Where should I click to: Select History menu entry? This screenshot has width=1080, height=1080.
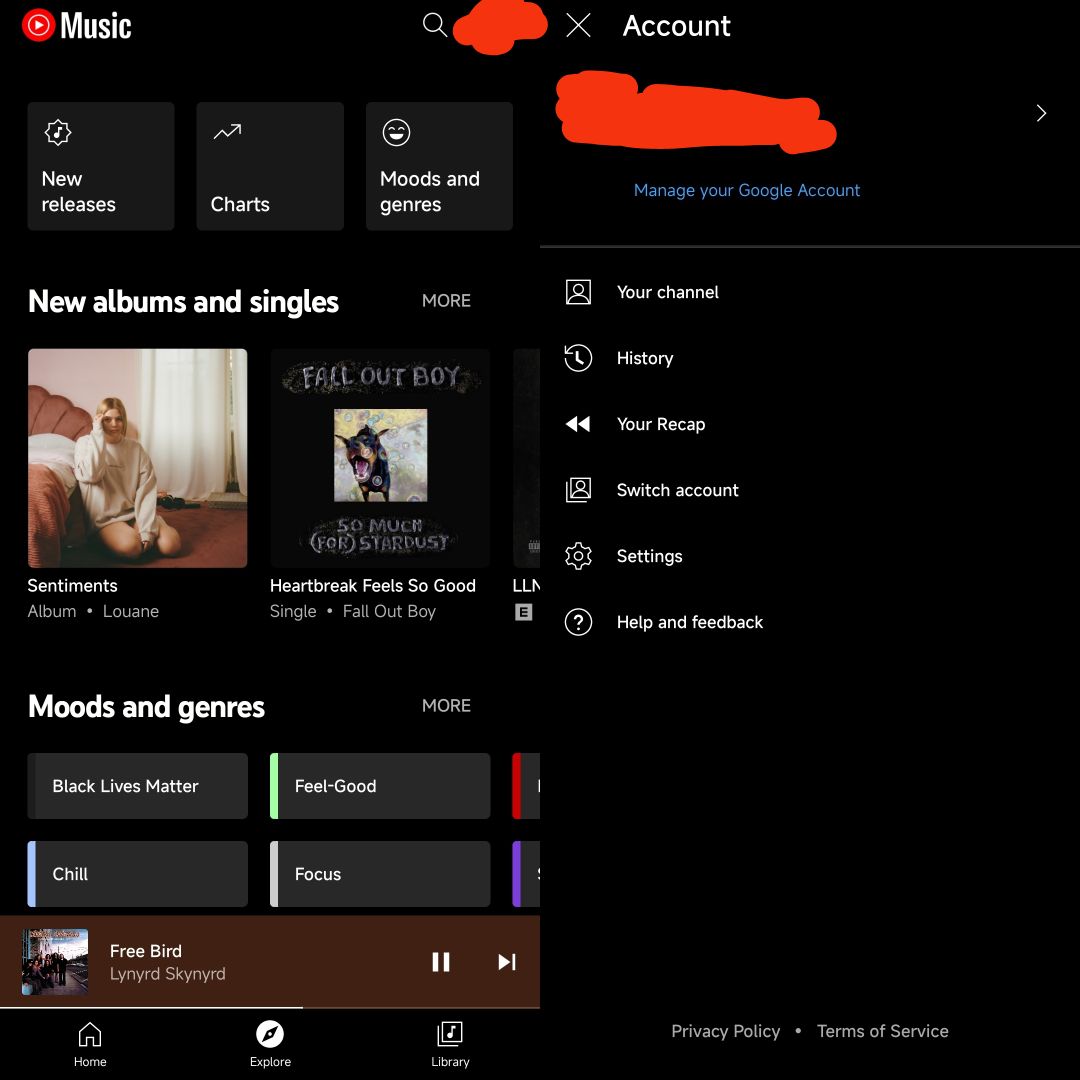[x=809, y=358]
